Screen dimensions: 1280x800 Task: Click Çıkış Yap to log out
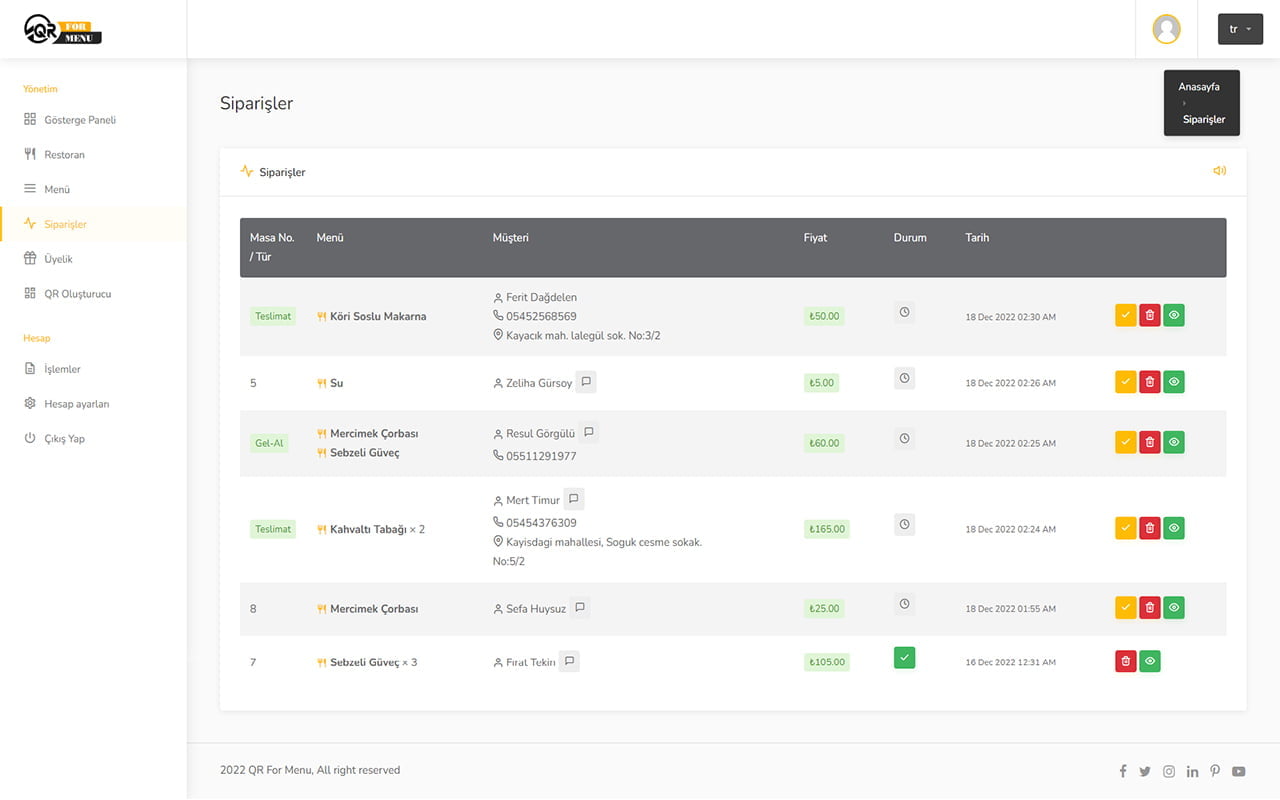point(64,439)
